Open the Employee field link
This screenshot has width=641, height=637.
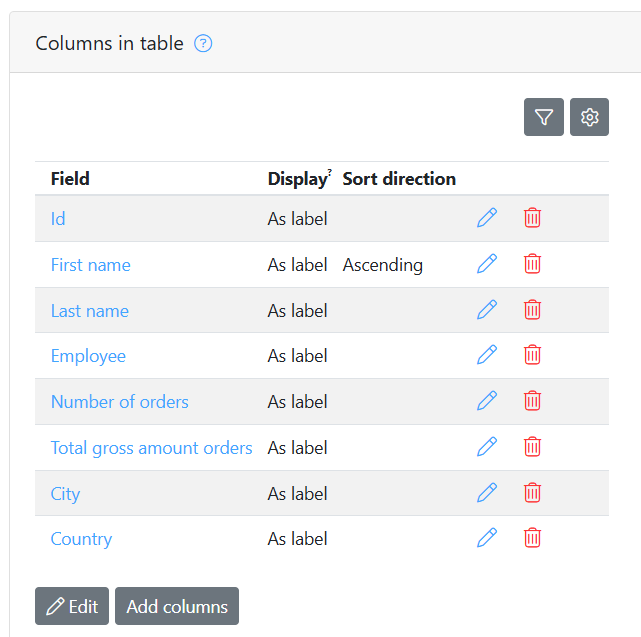coord(88,356)
